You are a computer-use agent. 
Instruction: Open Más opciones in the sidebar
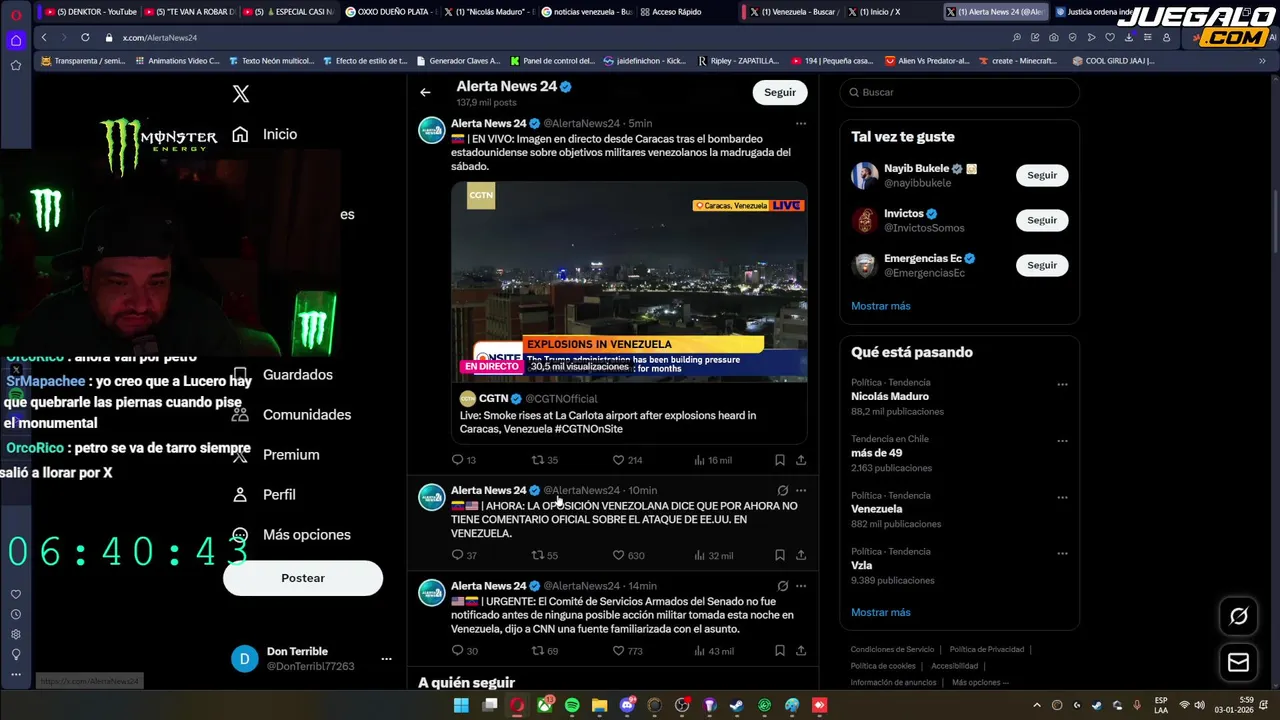click(307, 535)
